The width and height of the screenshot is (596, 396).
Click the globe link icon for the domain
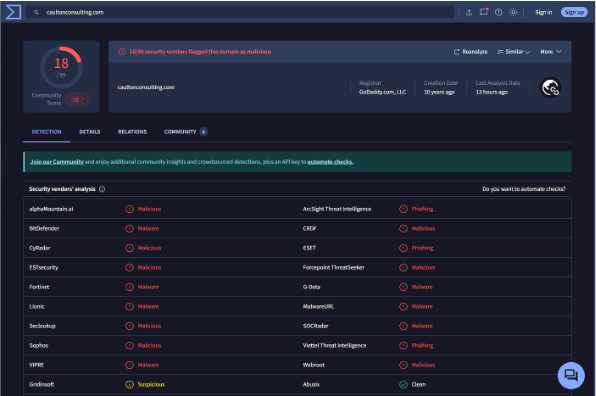[x=550, y=88]
